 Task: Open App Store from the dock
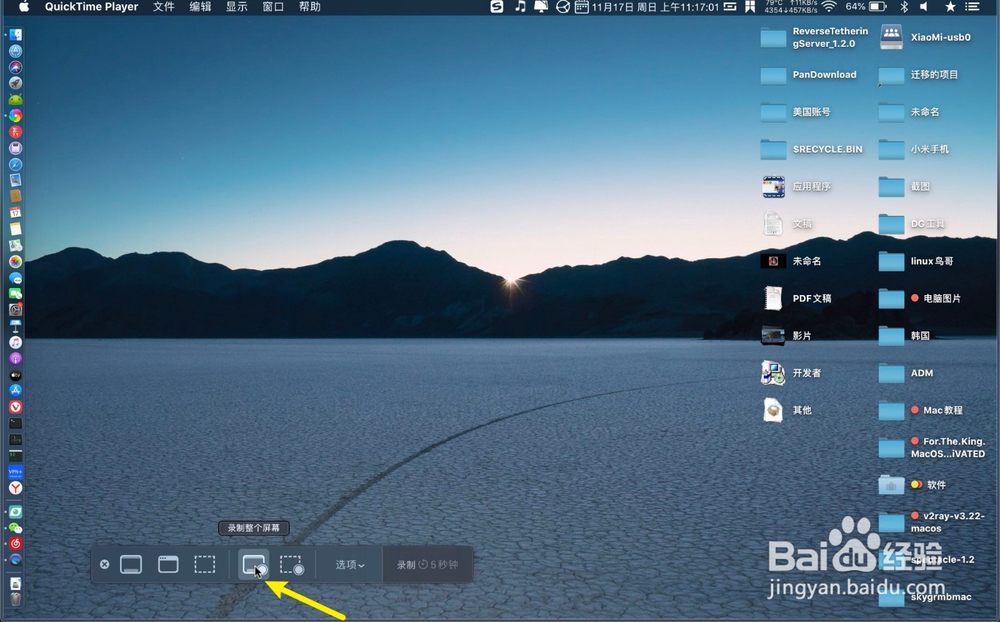point(15,390)
